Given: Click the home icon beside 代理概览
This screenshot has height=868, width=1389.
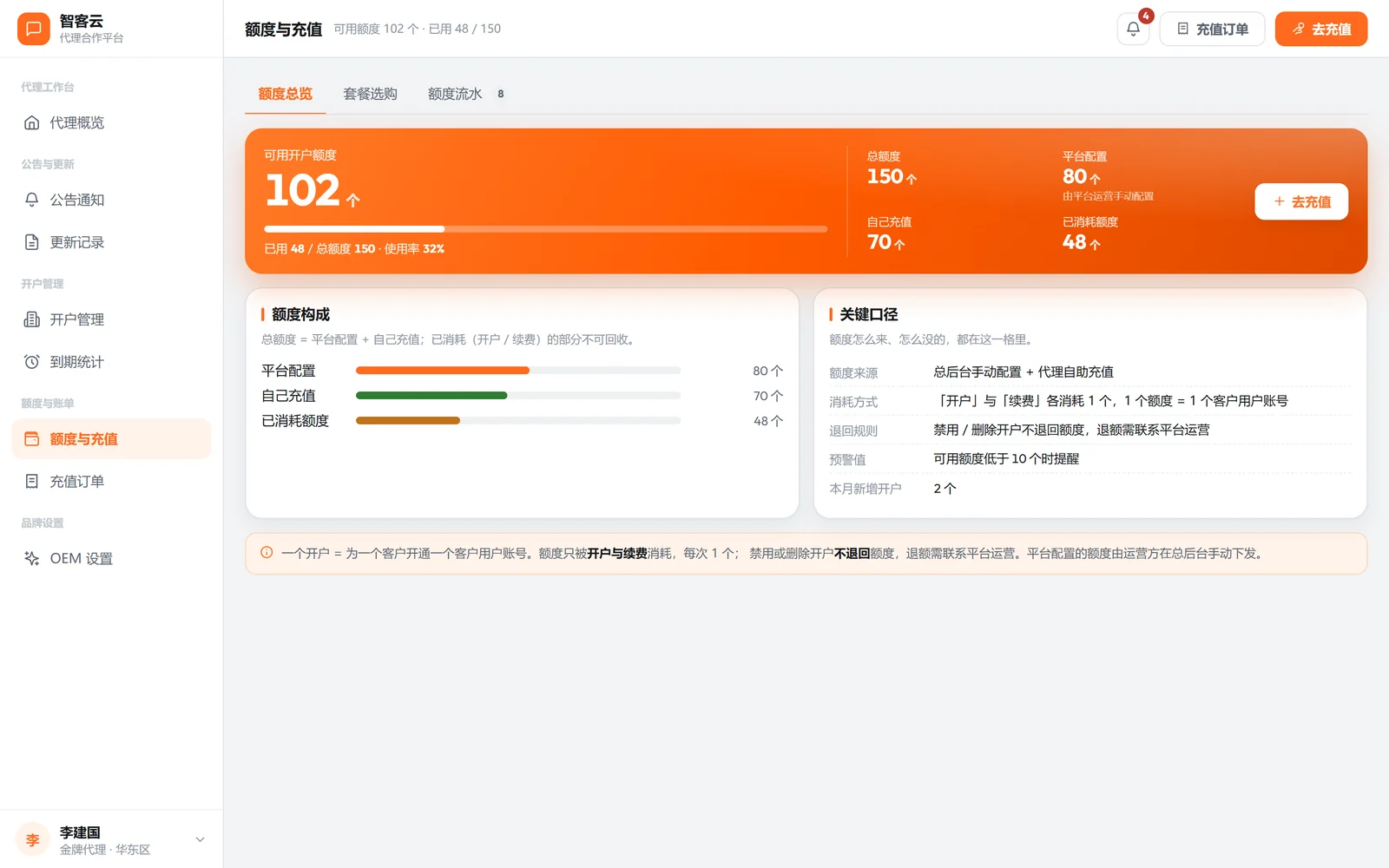Looking at the screenshot, I should coord(32,122).
